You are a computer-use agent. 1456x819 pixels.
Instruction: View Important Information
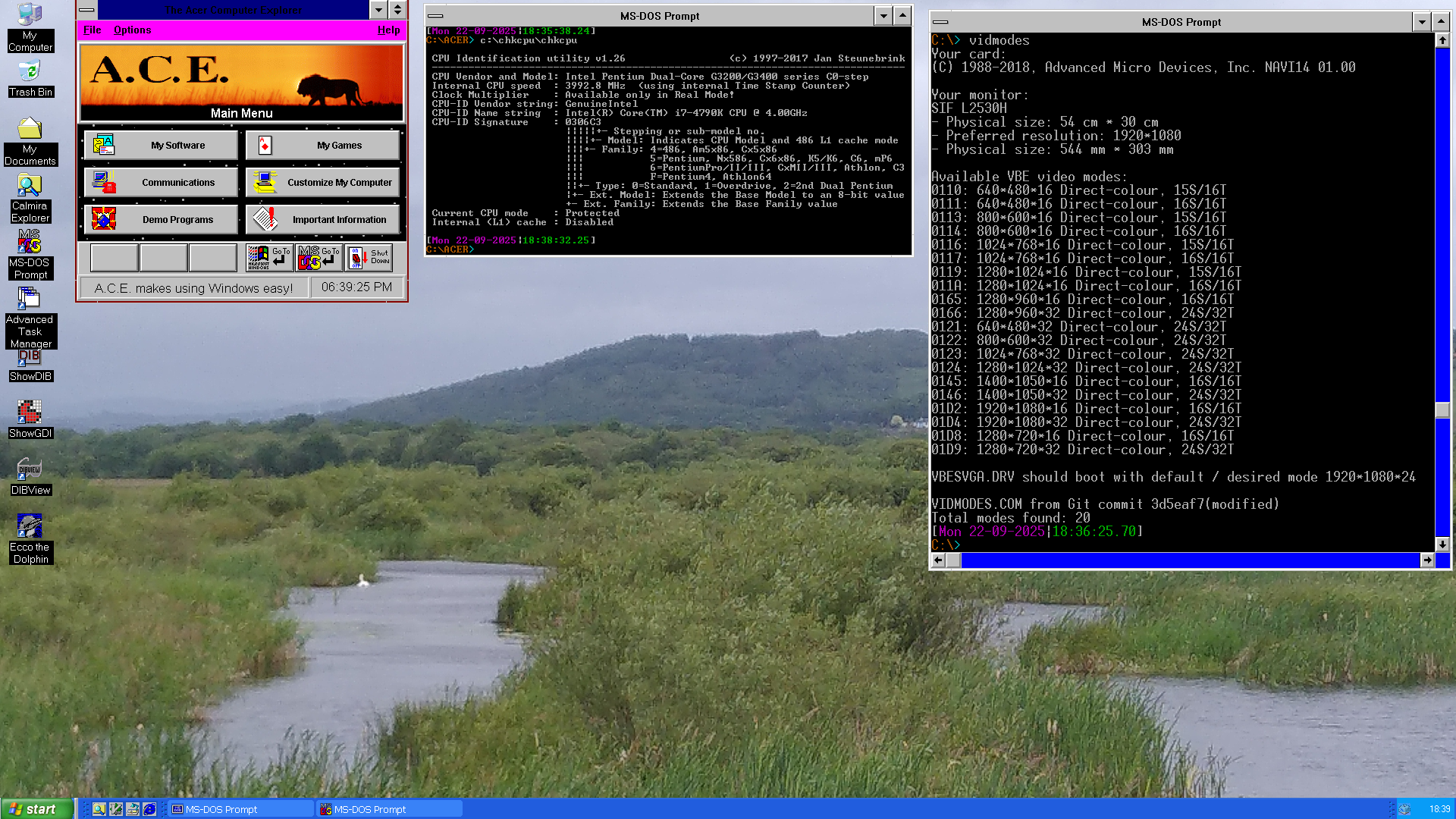click(322, 219)
